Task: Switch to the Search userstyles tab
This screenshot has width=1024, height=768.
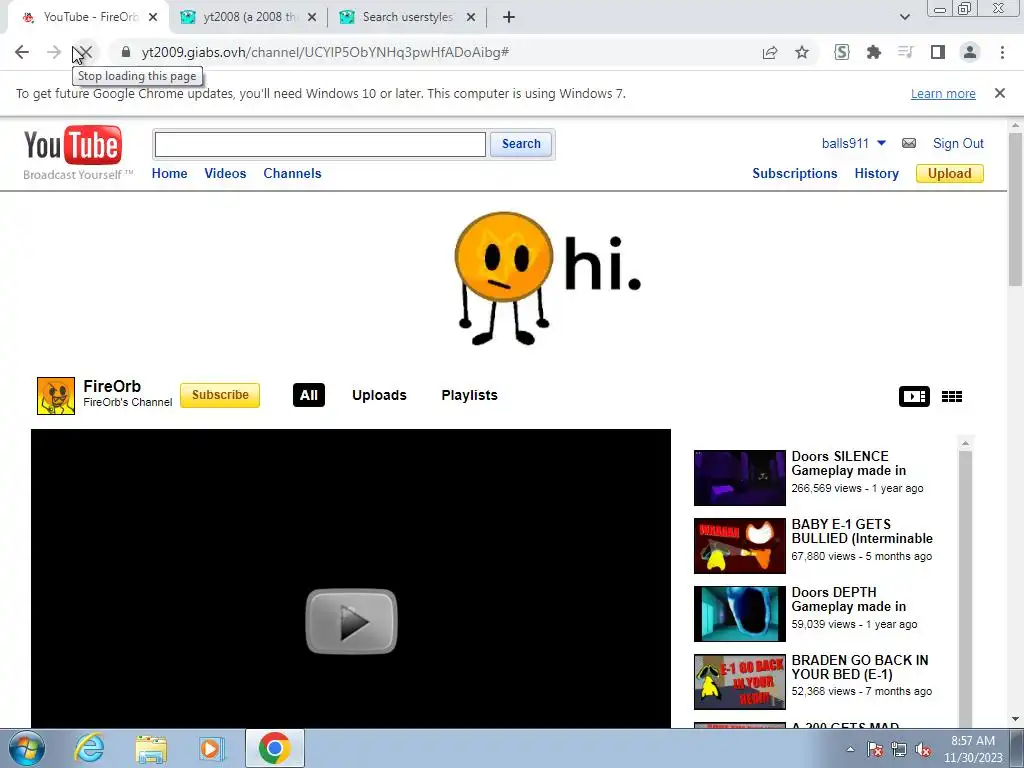Action: (407, 17)
